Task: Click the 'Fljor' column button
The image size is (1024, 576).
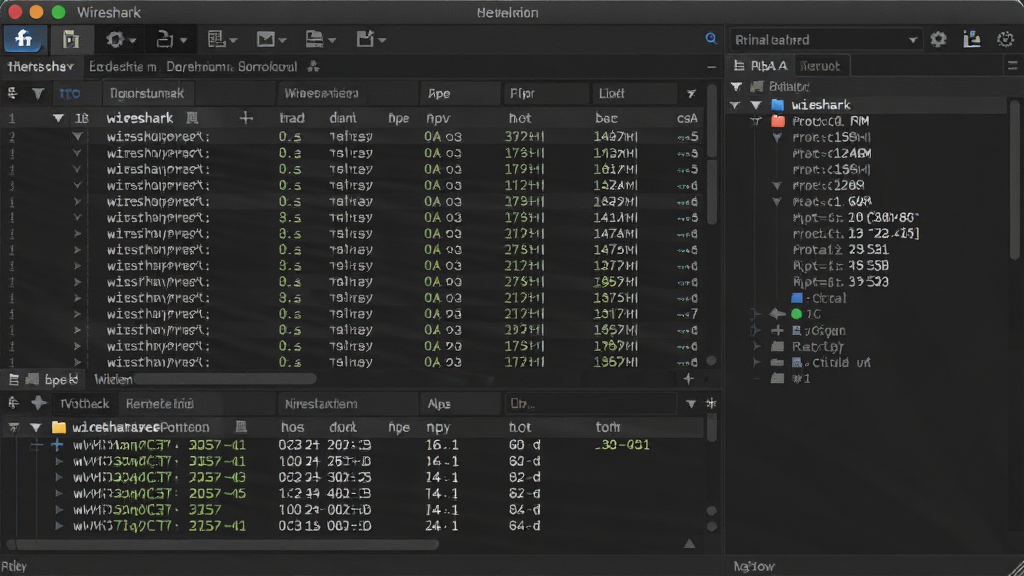Action: (x=546, y=93)
